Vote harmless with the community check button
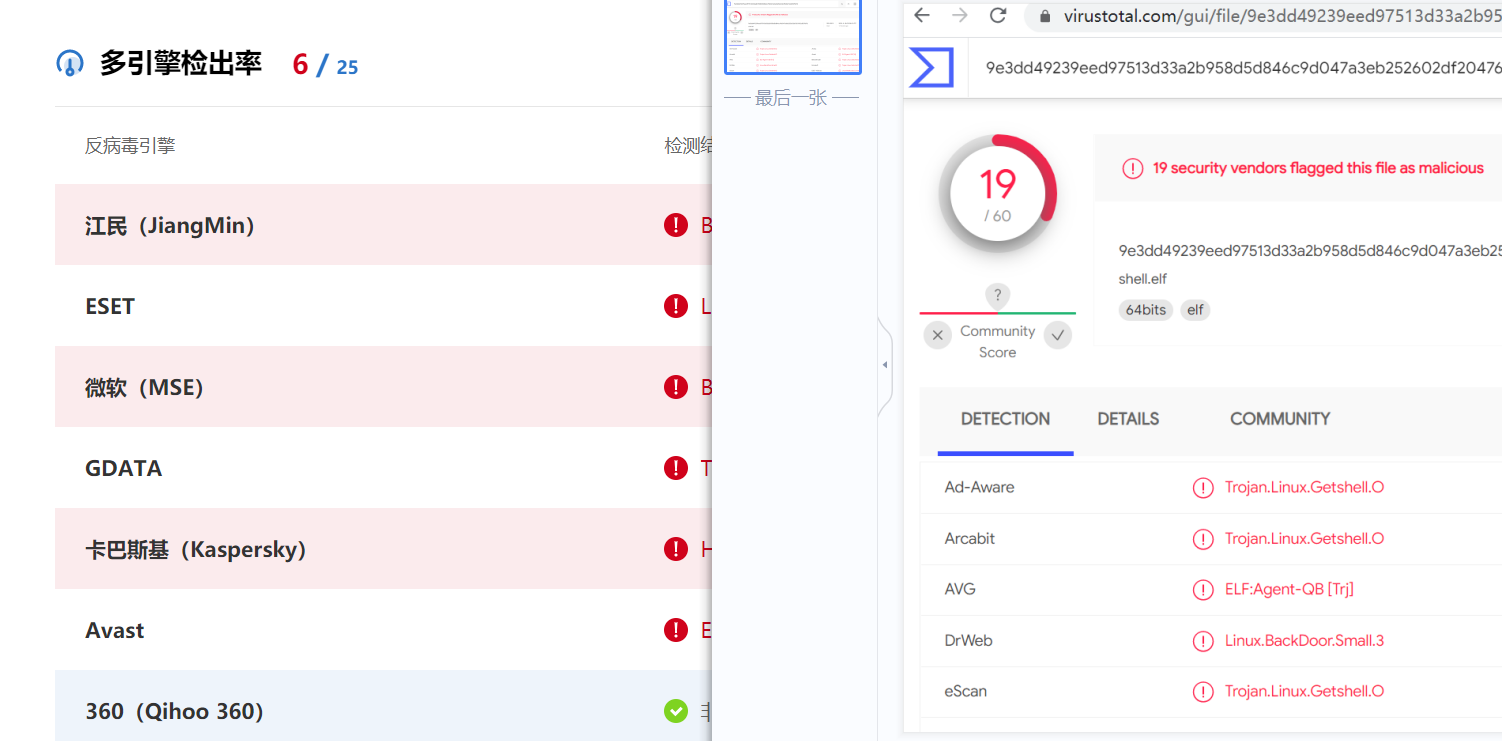The image size is (1502, 741). pyautogui.click(x=1058, y=335)
